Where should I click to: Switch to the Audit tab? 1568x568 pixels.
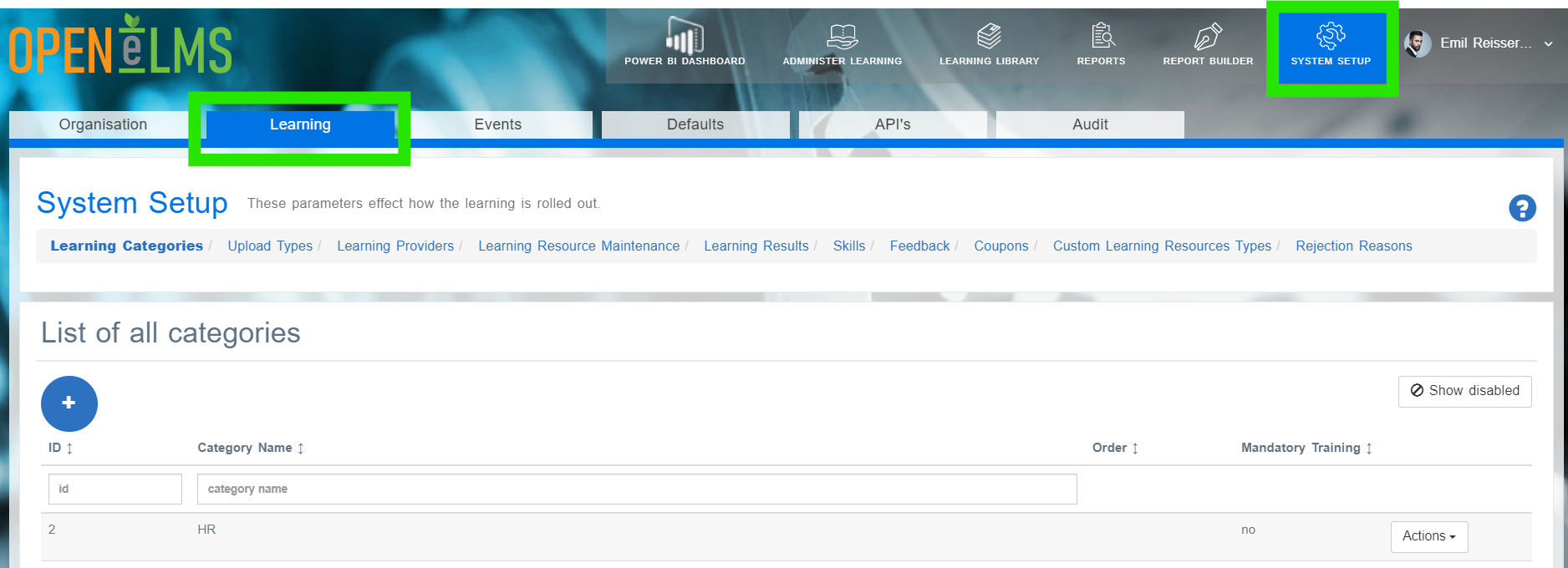pos(1090,124)
